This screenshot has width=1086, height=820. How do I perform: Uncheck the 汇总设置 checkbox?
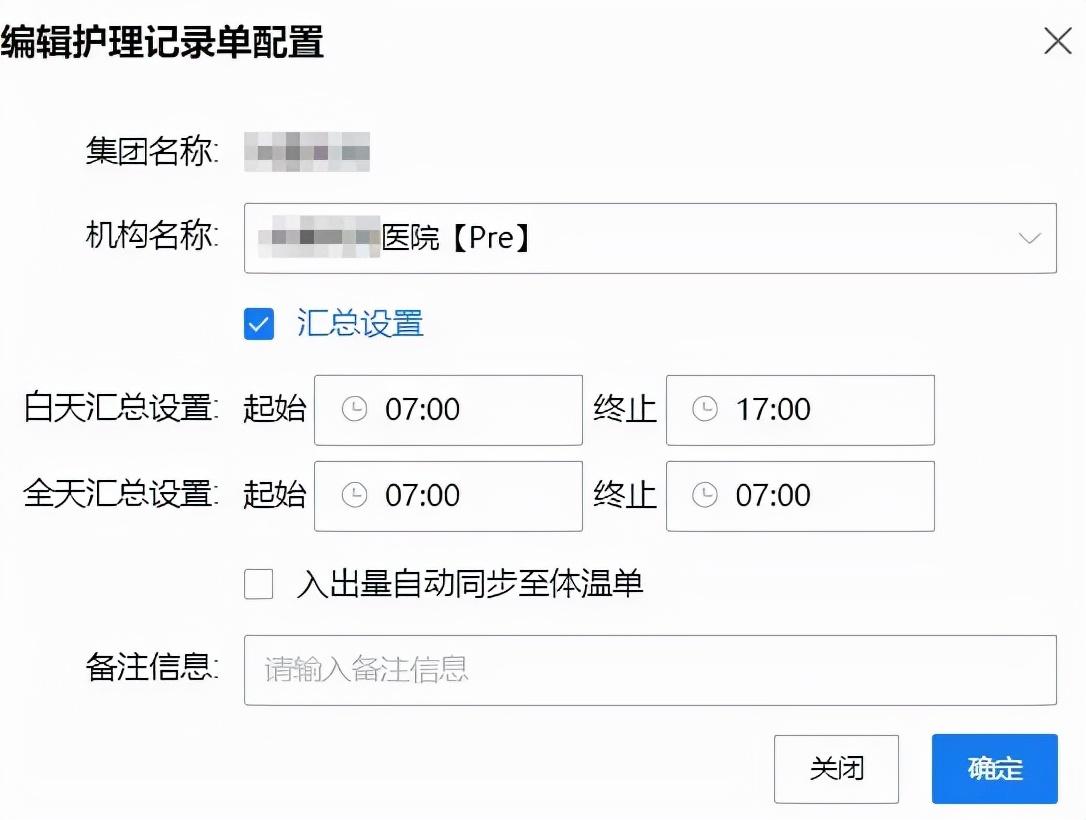pos(259,324)
